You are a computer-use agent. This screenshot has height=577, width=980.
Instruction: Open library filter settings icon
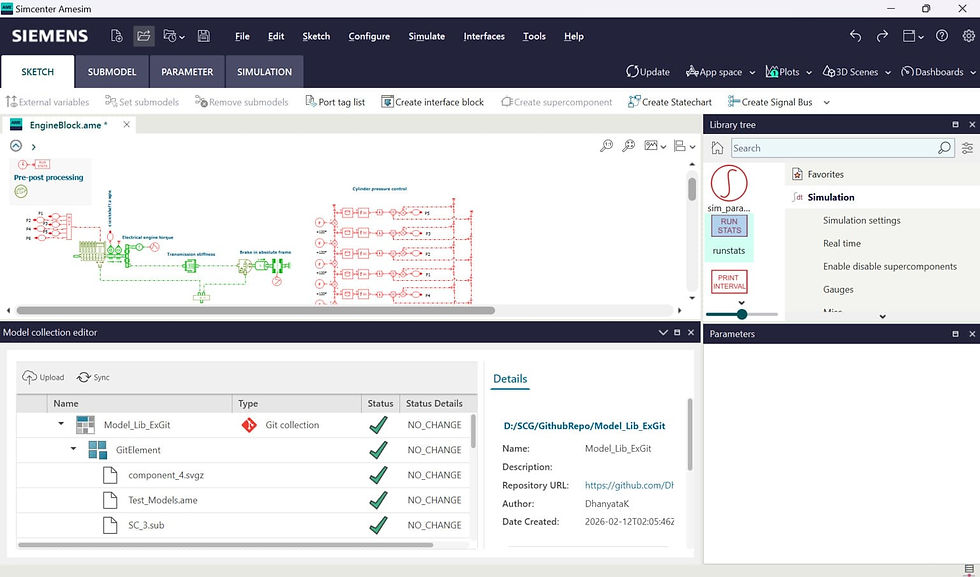(x=968, y=148)
